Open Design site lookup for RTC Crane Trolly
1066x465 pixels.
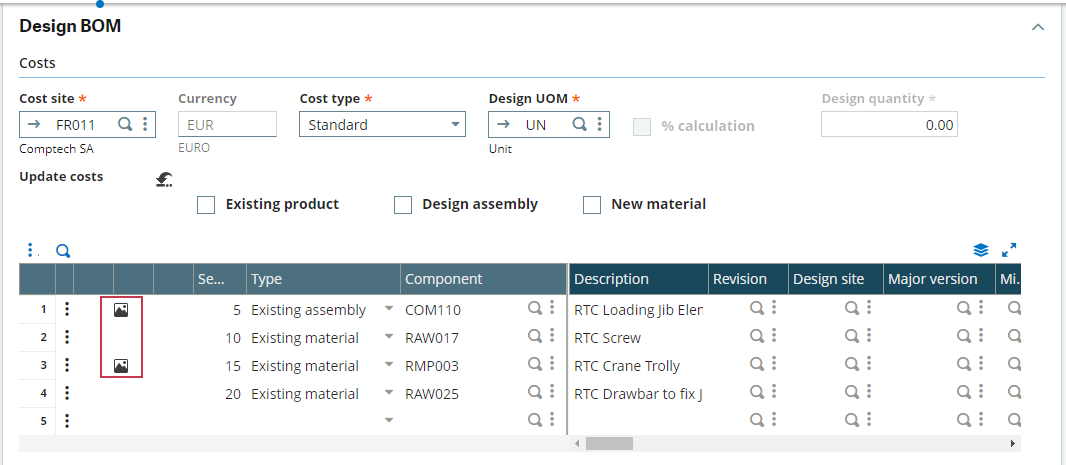point(851,364)
